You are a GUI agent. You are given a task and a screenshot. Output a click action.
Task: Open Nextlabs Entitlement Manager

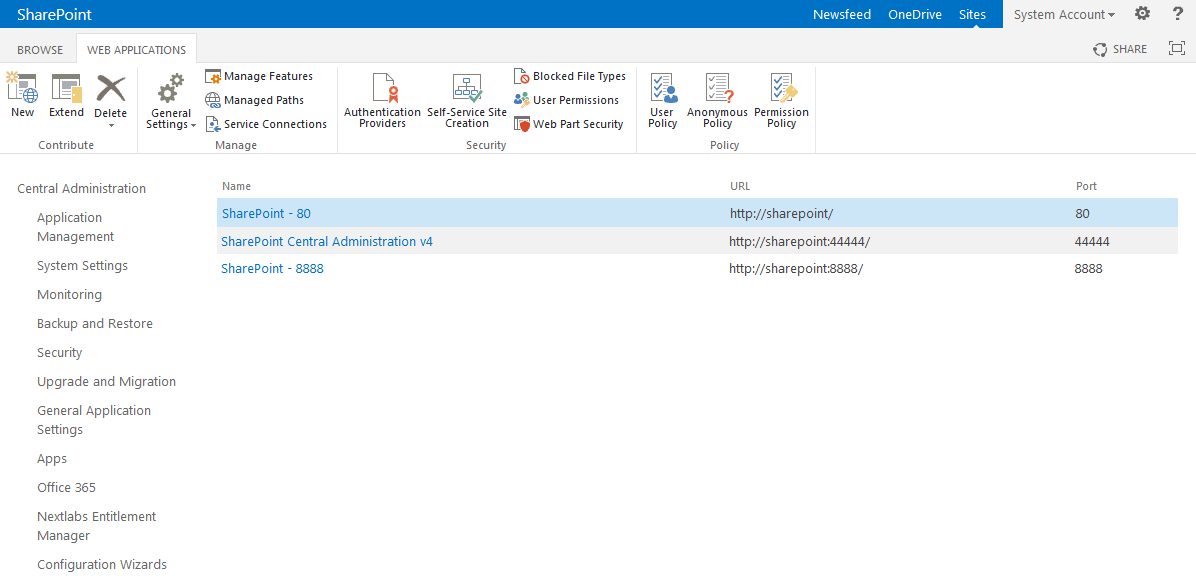(97, 526)
